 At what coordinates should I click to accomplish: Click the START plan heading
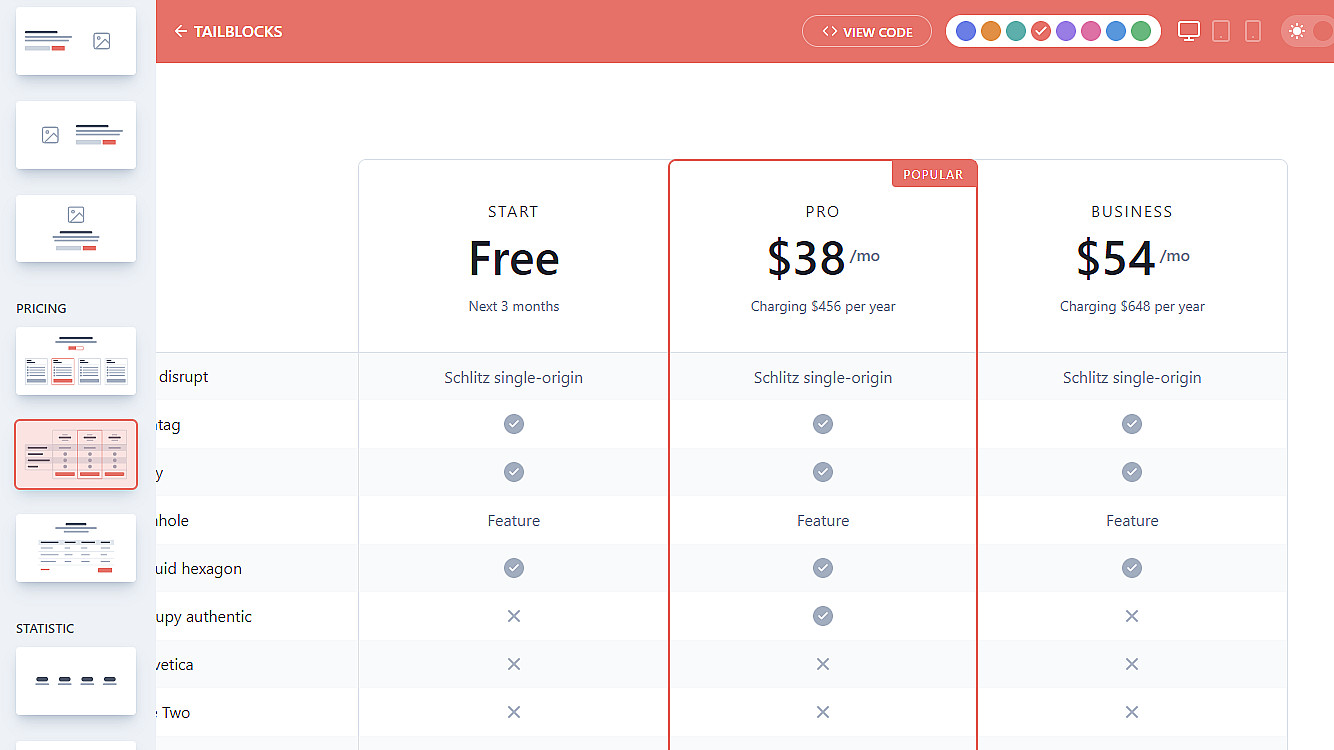[x=513, y=212]
